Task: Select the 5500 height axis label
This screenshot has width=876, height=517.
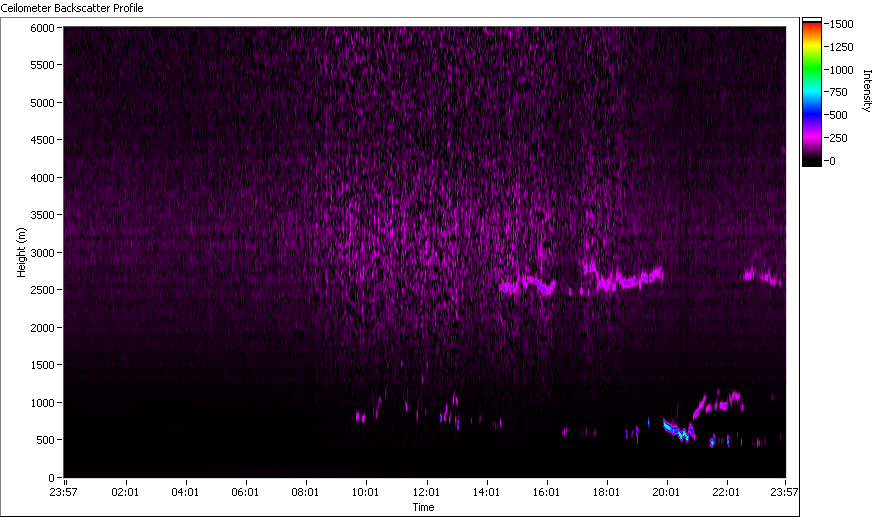Action: click(x=42, y=65)
